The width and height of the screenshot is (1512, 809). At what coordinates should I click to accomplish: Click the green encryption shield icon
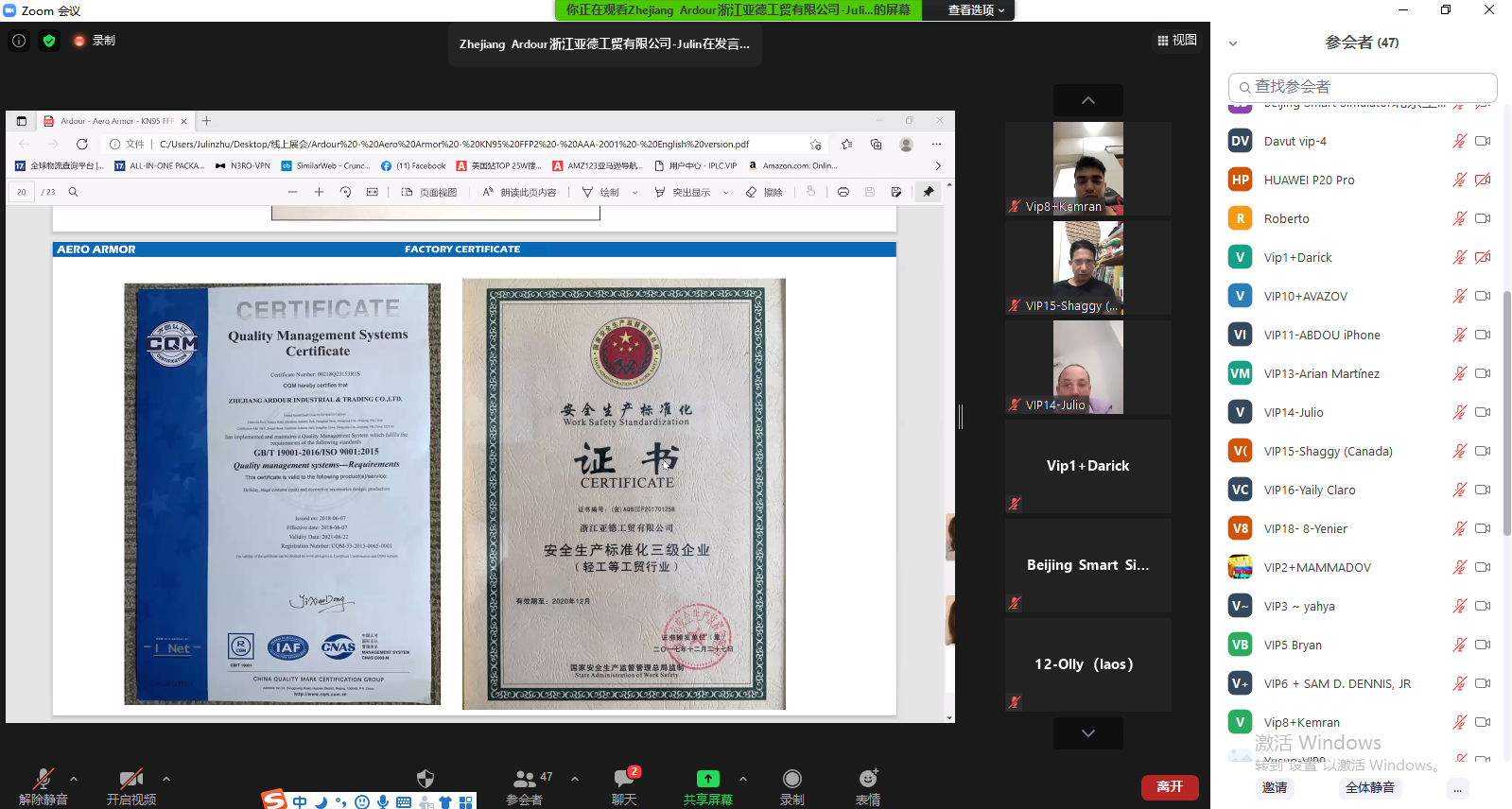(49, 41)
